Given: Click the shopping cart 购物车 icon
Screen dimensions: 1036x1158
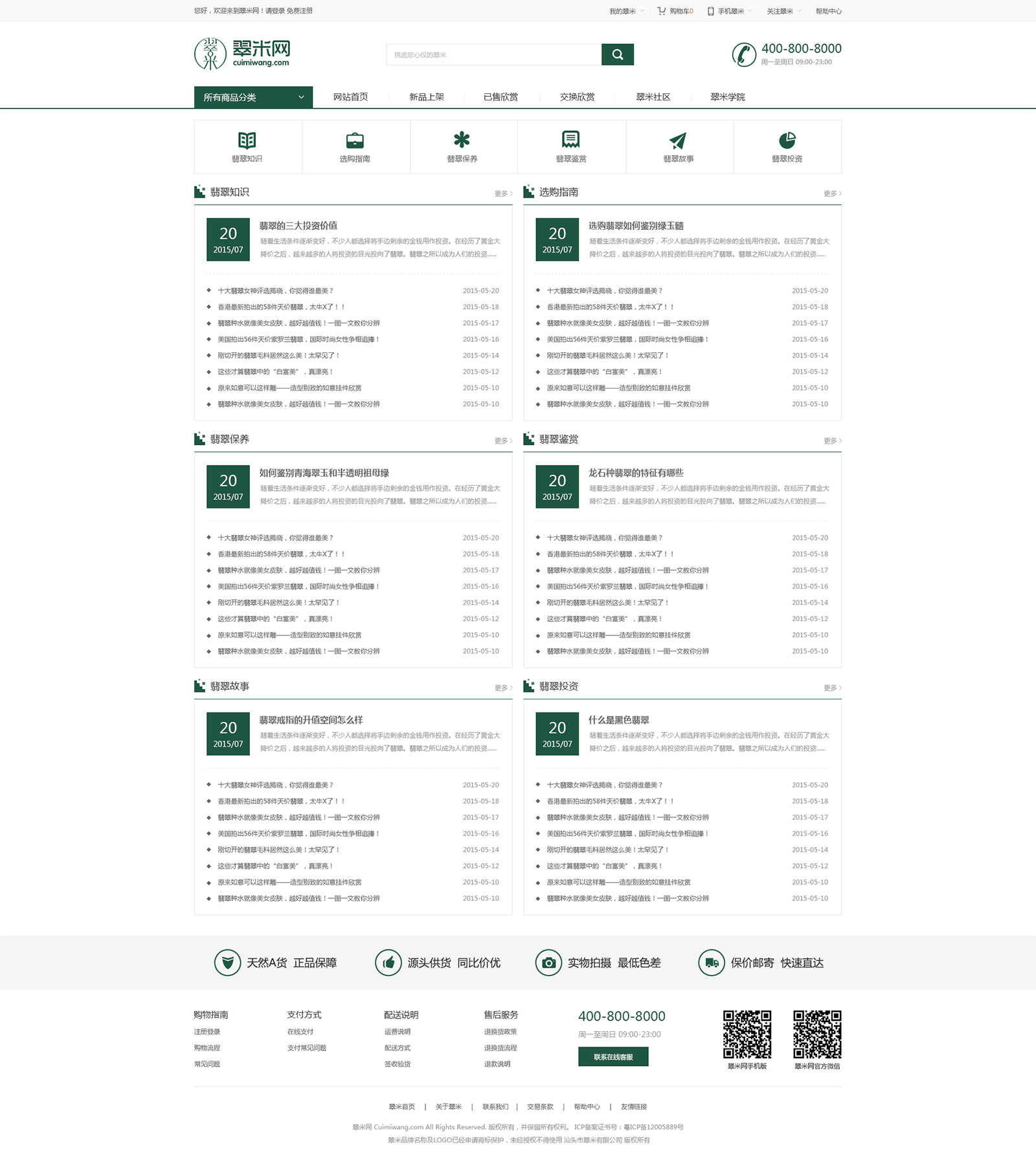Looking at the screenshot, I should pos(661,11).
